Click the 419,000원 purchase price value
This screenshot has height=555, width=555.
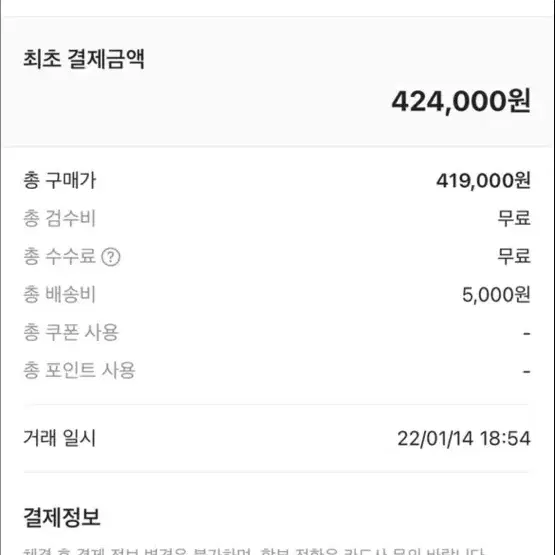(x=483, y=181)
